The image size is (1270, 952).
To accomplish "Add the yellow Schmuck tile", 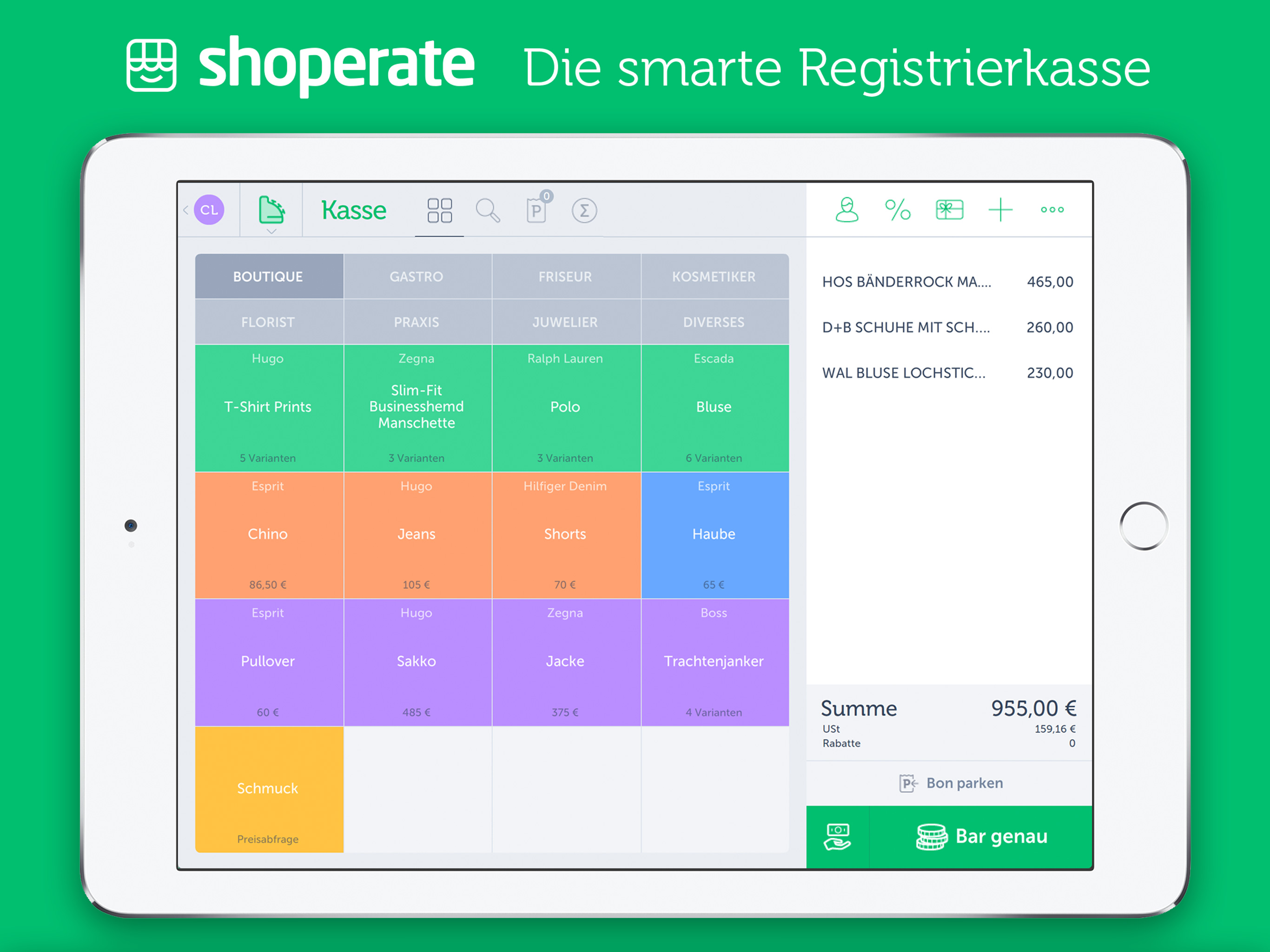I will tap(268, 789).
